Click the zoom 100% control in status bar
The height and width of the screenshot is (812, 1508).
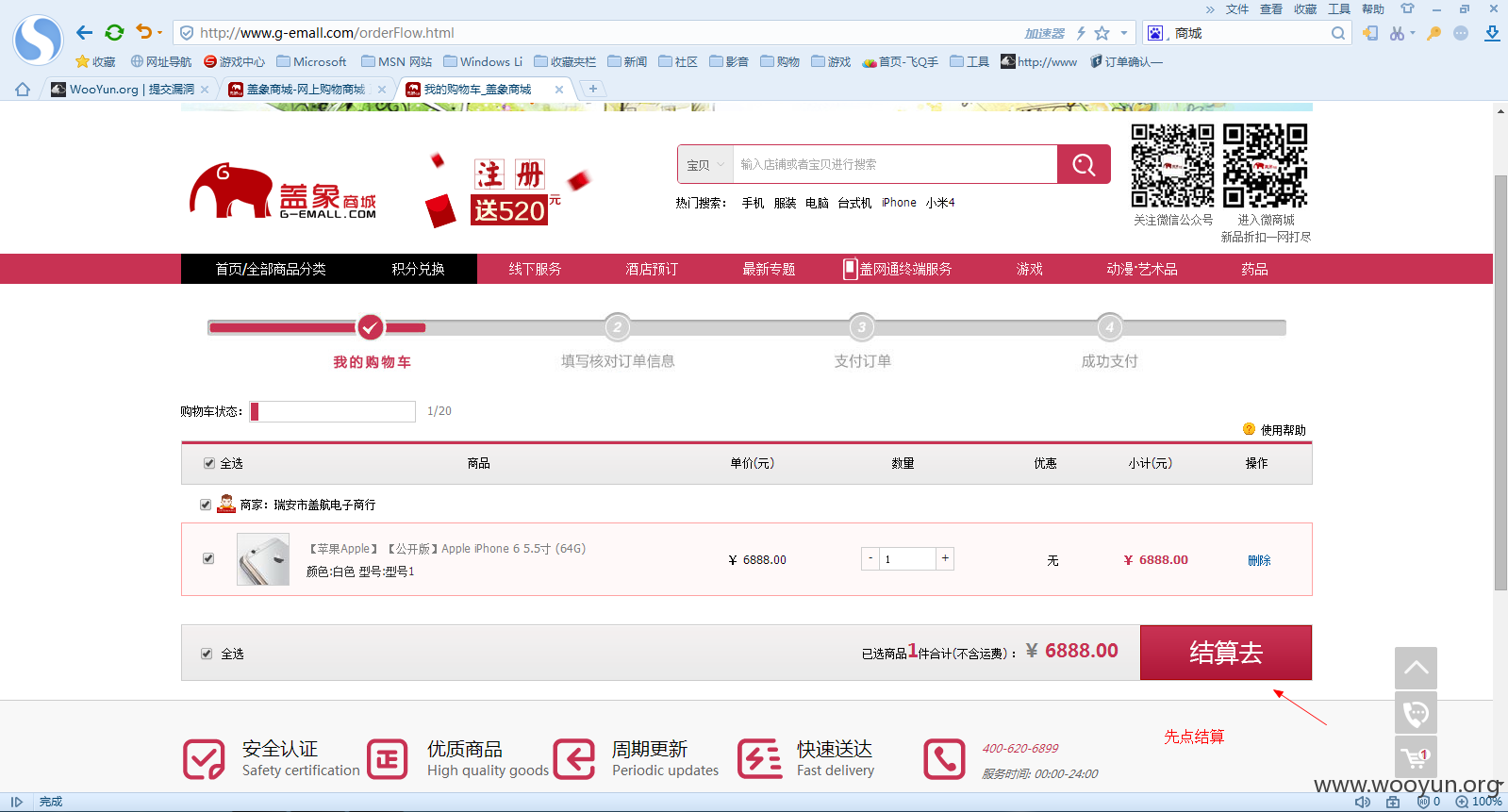(x=1479, y=802)
